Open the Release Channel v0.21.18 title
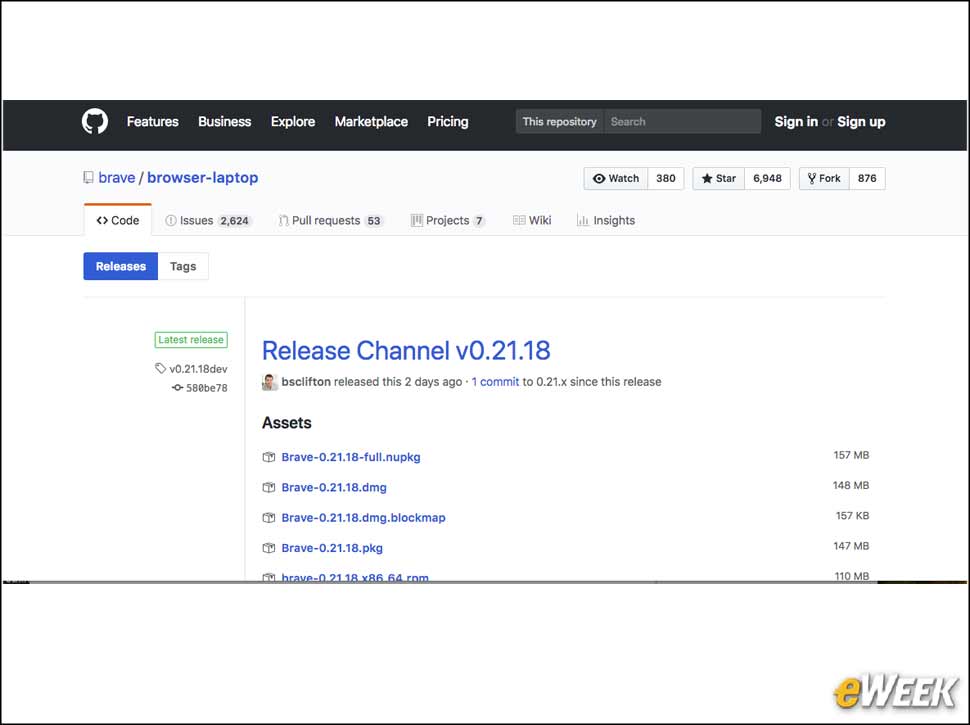This screenshot has height=725, width=970. (x=406, y=351)
